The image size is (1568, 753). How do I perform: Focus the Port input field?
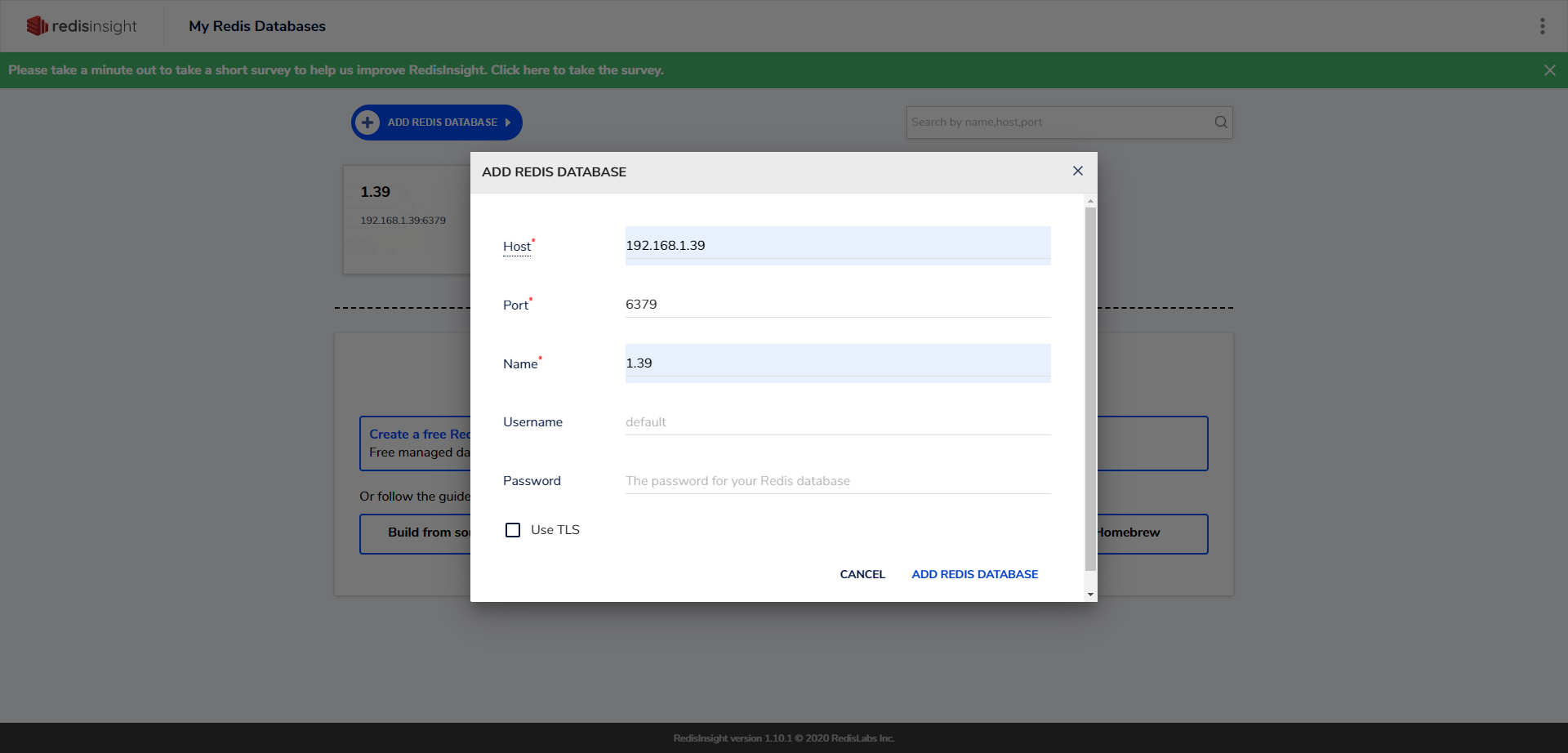click(837, 304)
